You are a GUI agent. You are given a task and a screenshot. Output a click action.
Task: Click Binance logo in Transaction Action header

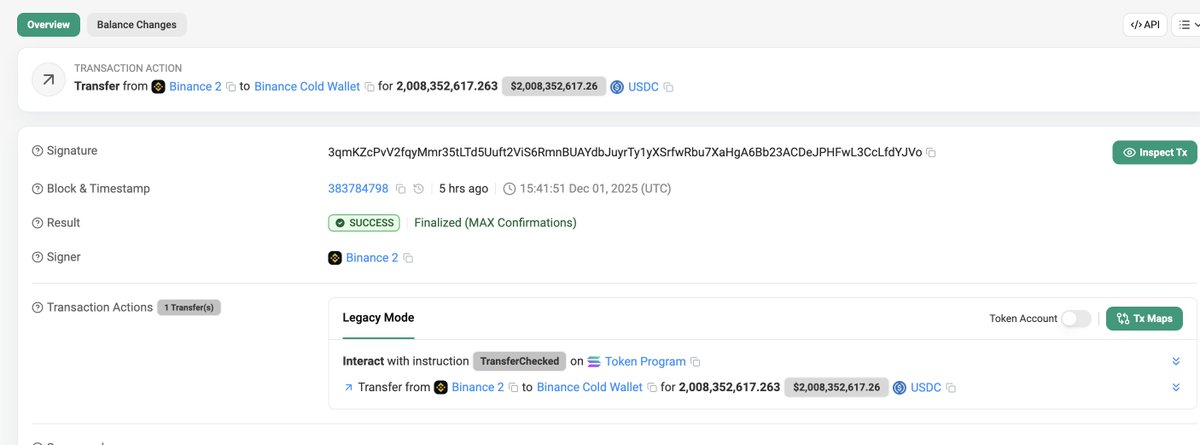coord(158,87)
